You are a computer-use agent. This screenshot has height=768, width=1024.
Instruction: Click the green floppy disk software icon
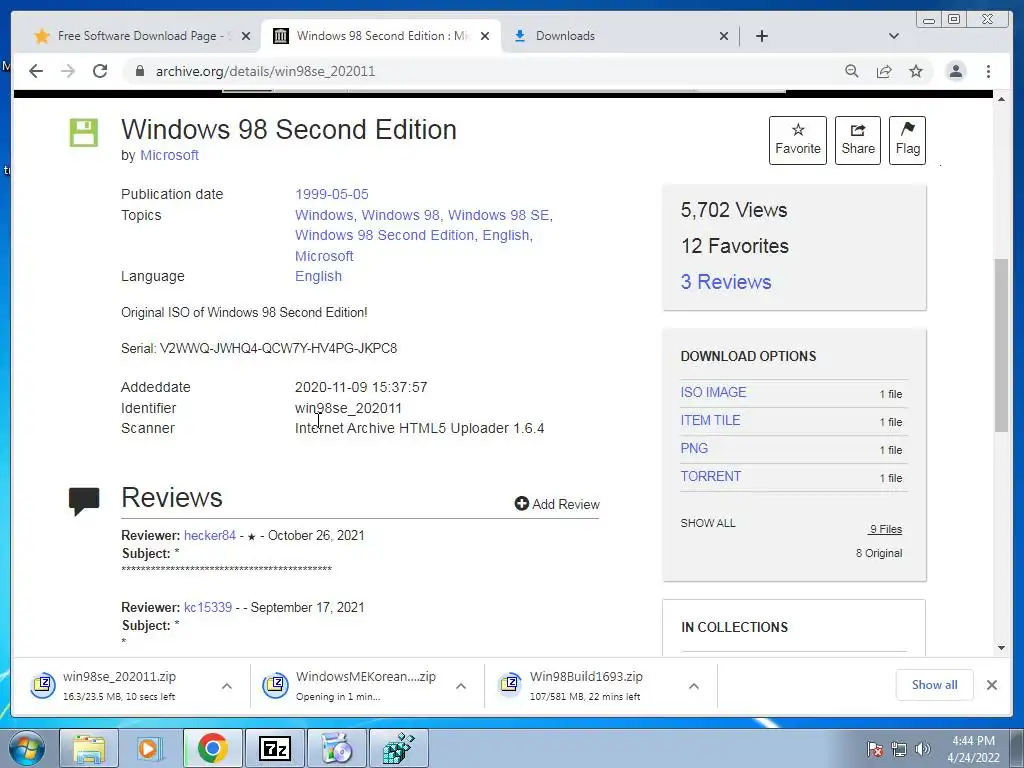point(84,133)
